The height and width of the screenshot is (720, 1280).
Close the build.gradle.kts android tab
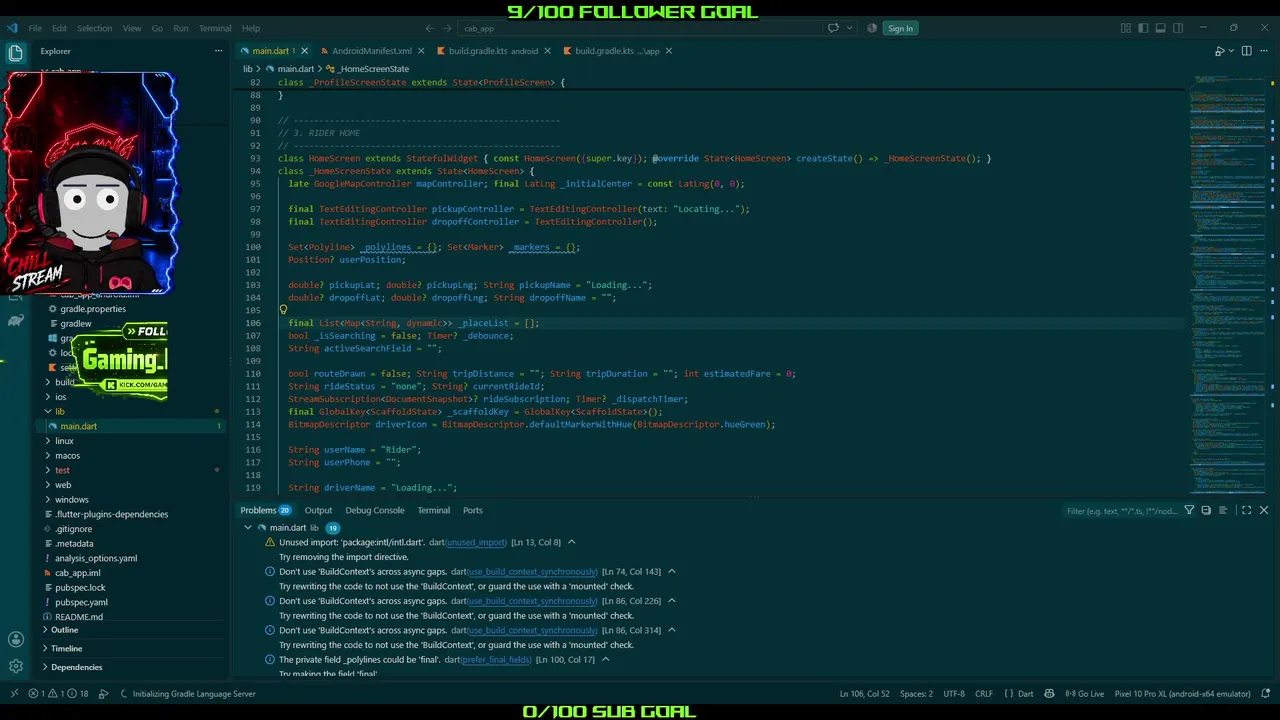pyautogui.click(x=548, y=50)
